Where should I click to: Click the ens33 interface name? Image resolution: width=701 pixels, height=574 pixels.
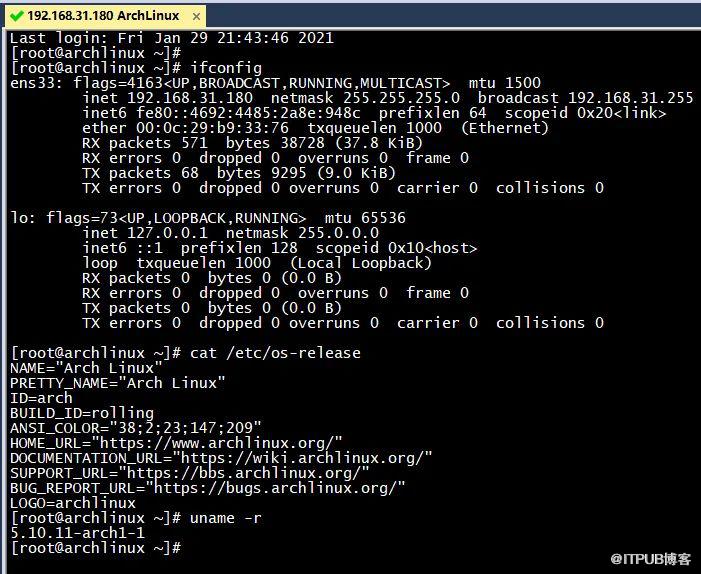[35, 83]
